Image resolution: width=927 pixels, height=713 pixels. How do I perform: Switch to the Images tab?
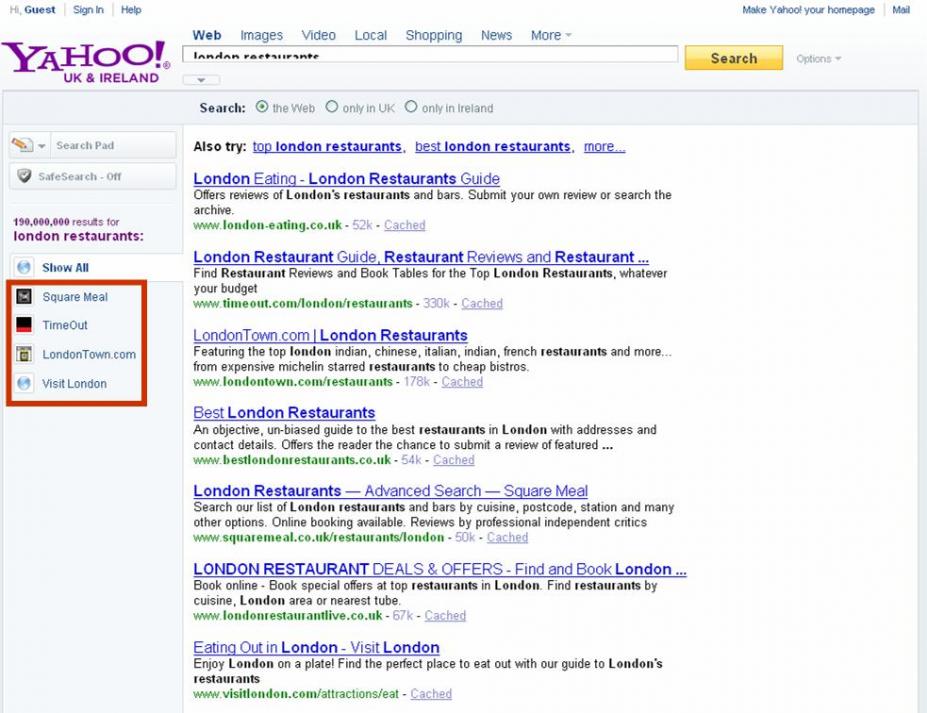click(261, 35)
